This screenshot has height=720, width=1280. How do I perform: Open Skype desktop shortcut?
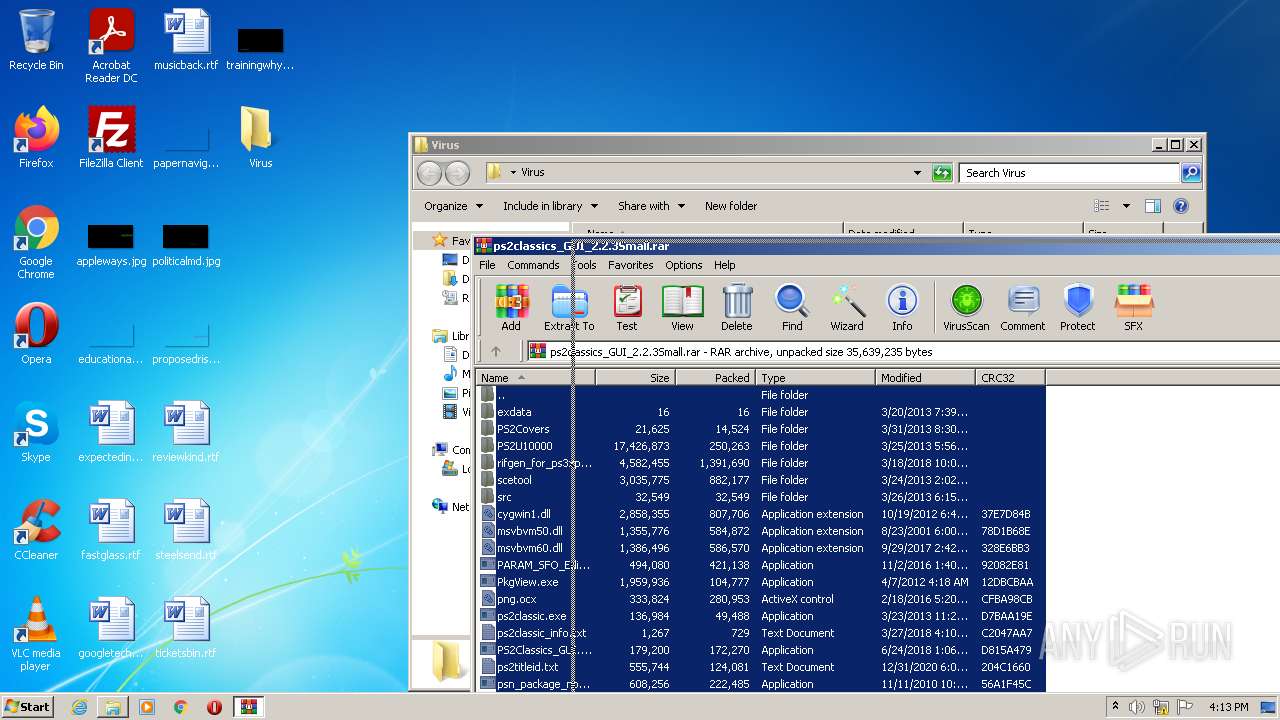click(36, 432)
